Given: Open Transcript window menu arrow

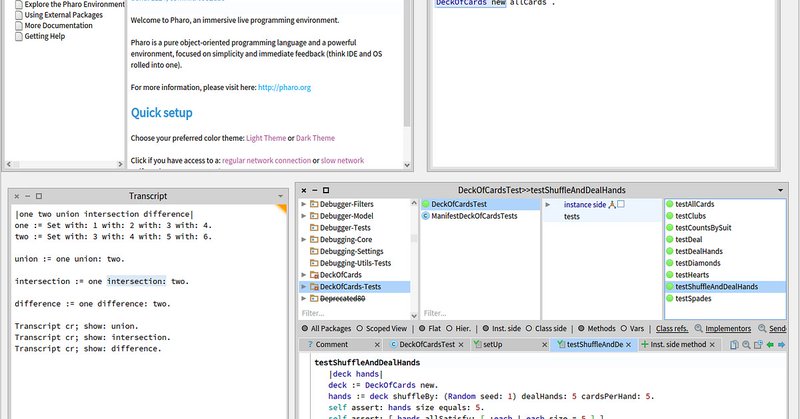Looking at the screenshot, I should pos(280,196).
